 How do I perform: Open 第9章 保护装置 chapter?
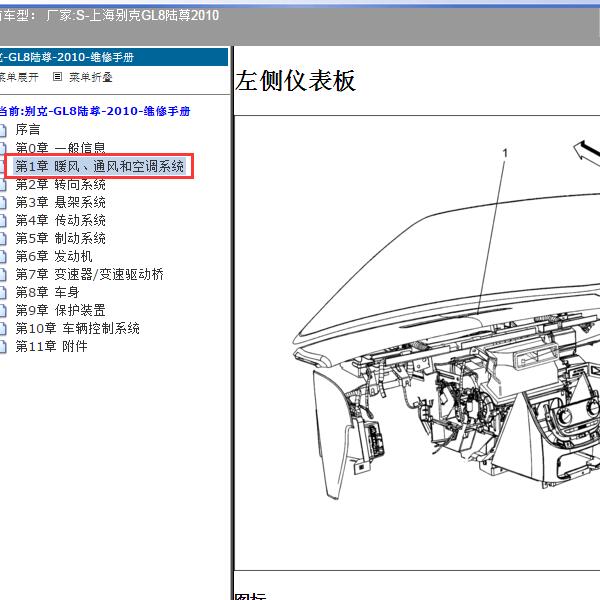click(60, 310)
